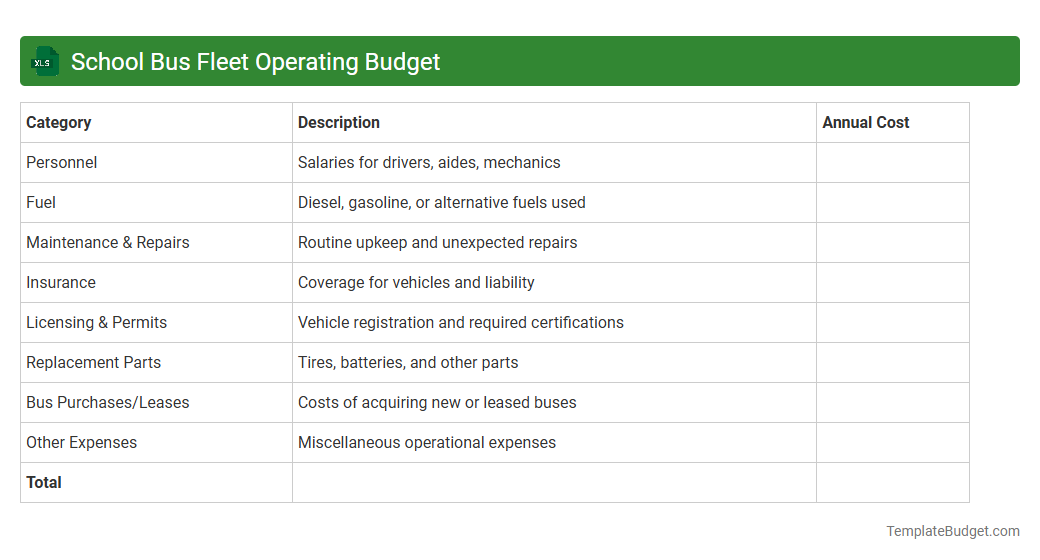Screen dimensions: 1040x560
Task: Select the Bus Purchases/Leases cell
Action: point(157,403)
